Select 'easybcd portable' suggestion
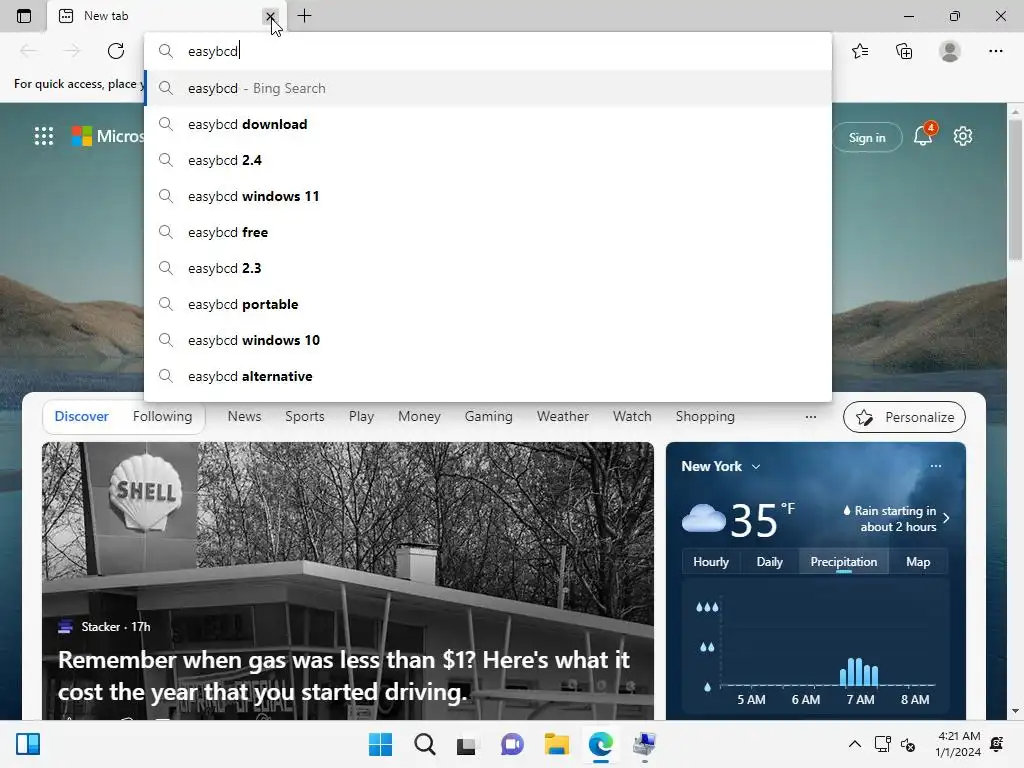 (488, 304)
